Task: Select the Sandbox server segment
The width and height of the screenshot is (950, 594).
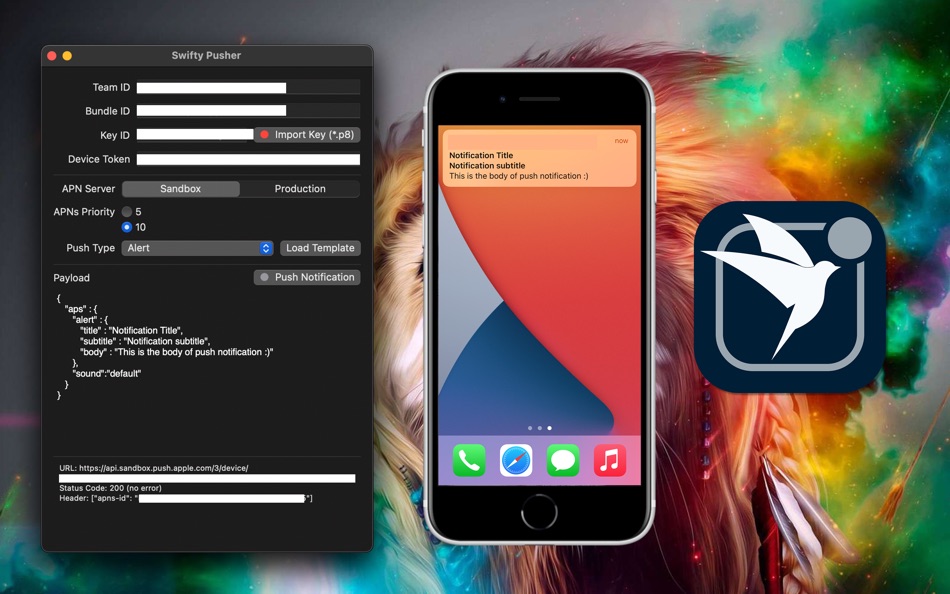Action: point(180,188)
